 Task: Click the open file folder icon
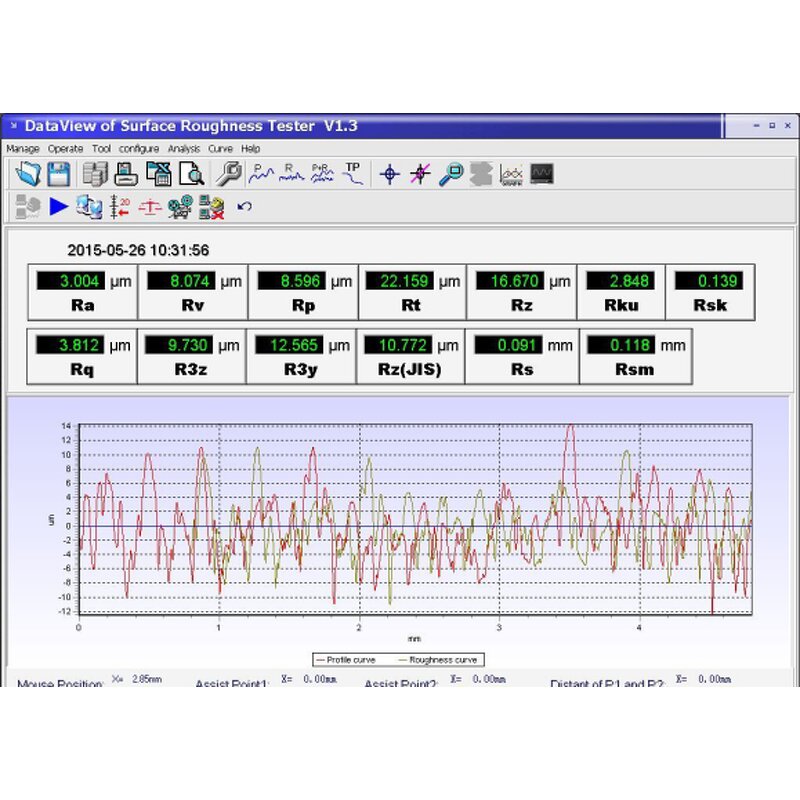(x=28, y=174)
